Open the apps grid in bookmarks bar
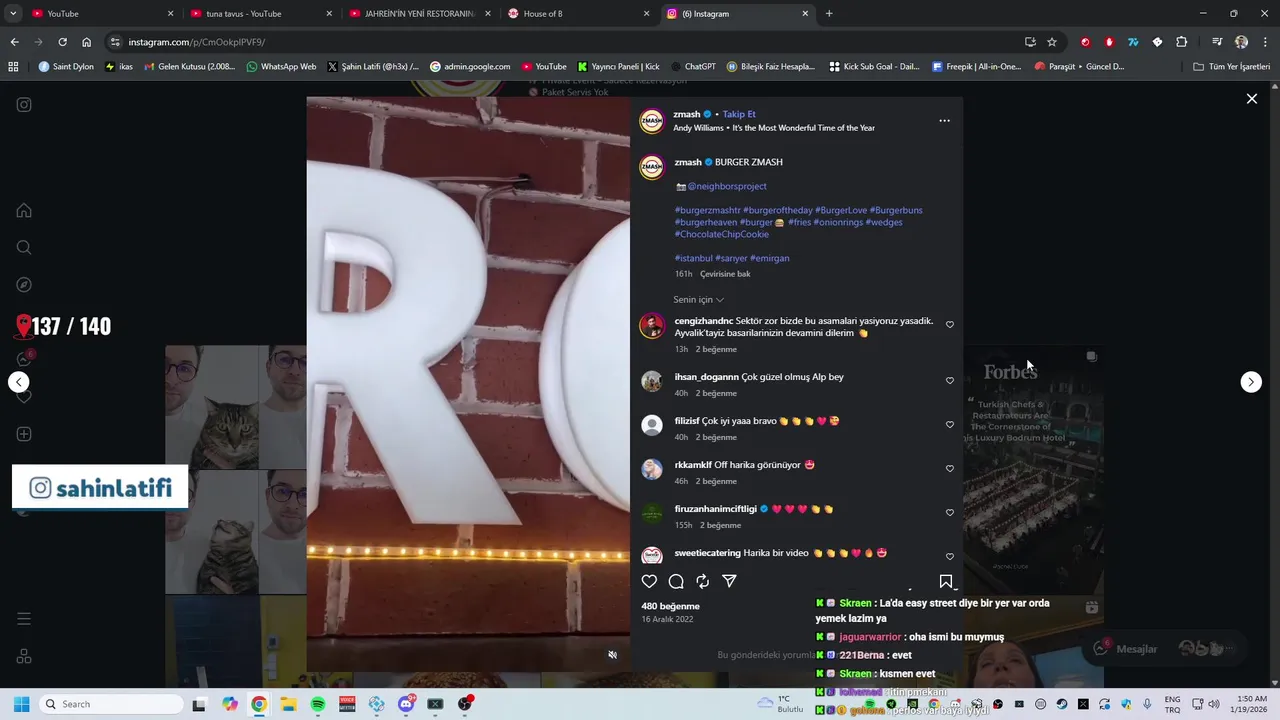The height and width of the screenshot is (720, 1280). click(x=13, y=67)
